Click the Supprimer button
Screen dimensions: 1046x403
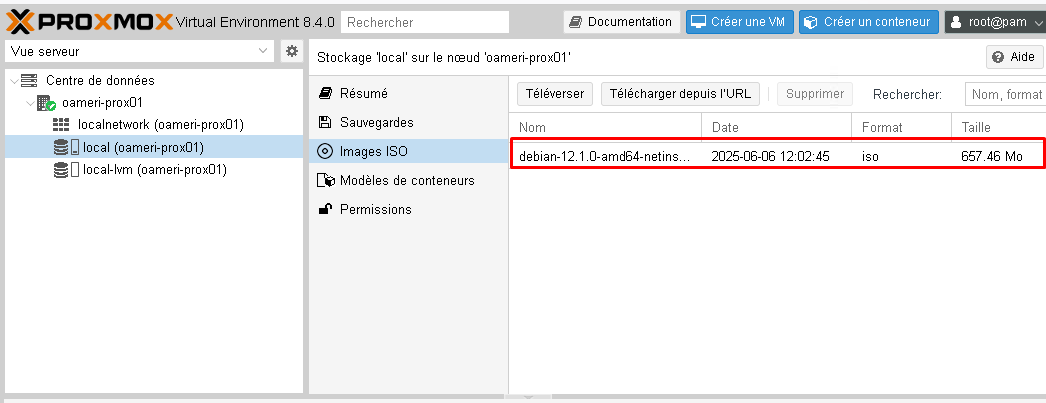[x=815, y=94]
